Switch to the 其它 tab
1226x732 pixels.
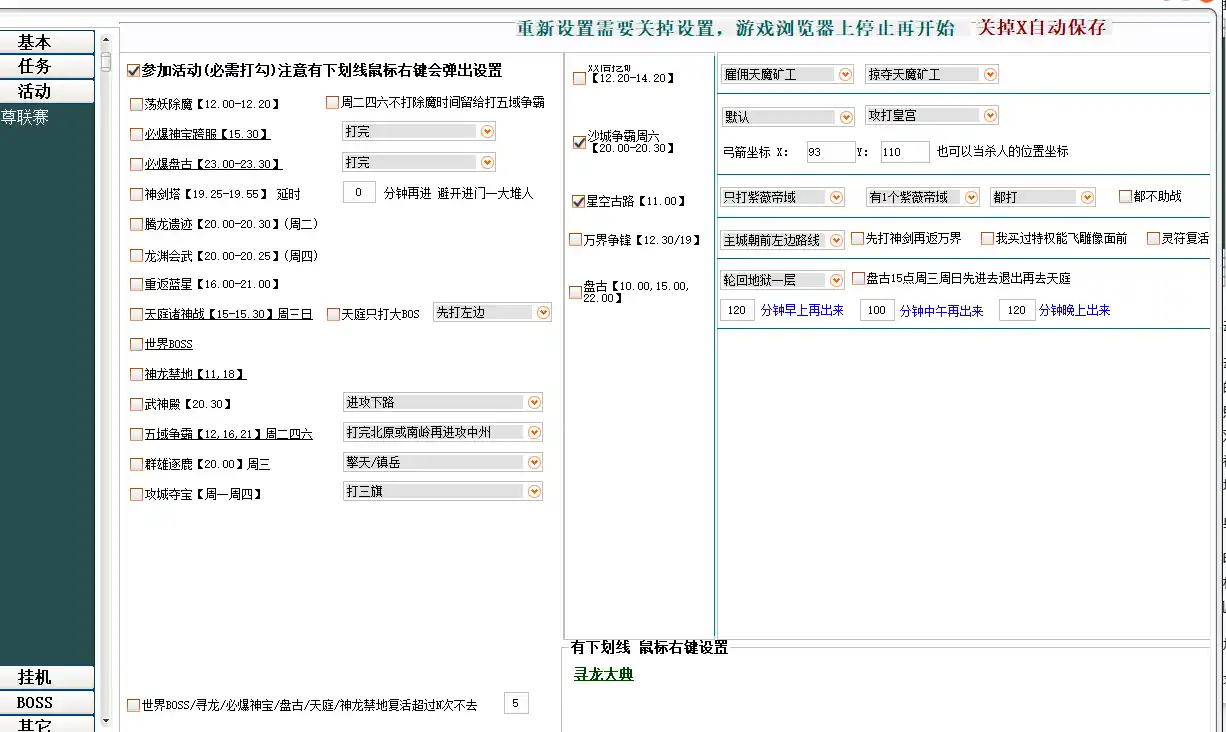coord(47,724)
